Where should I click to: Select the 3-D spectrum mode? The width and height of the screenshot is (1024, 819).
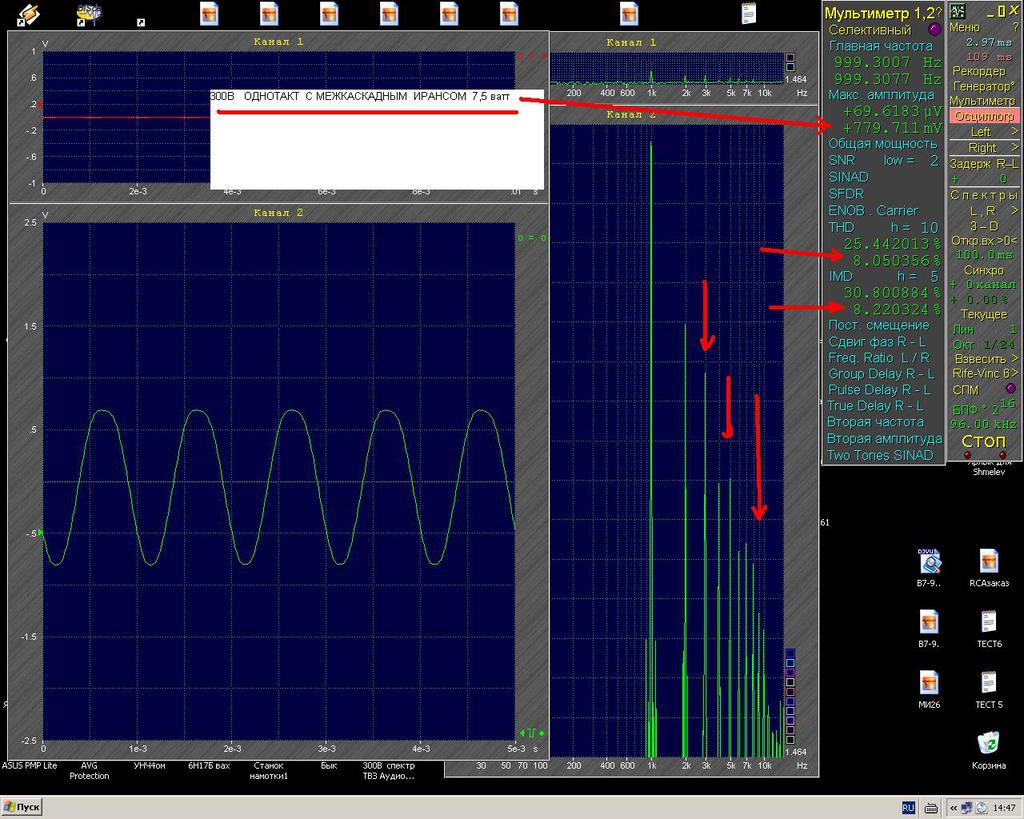[983, 226]
